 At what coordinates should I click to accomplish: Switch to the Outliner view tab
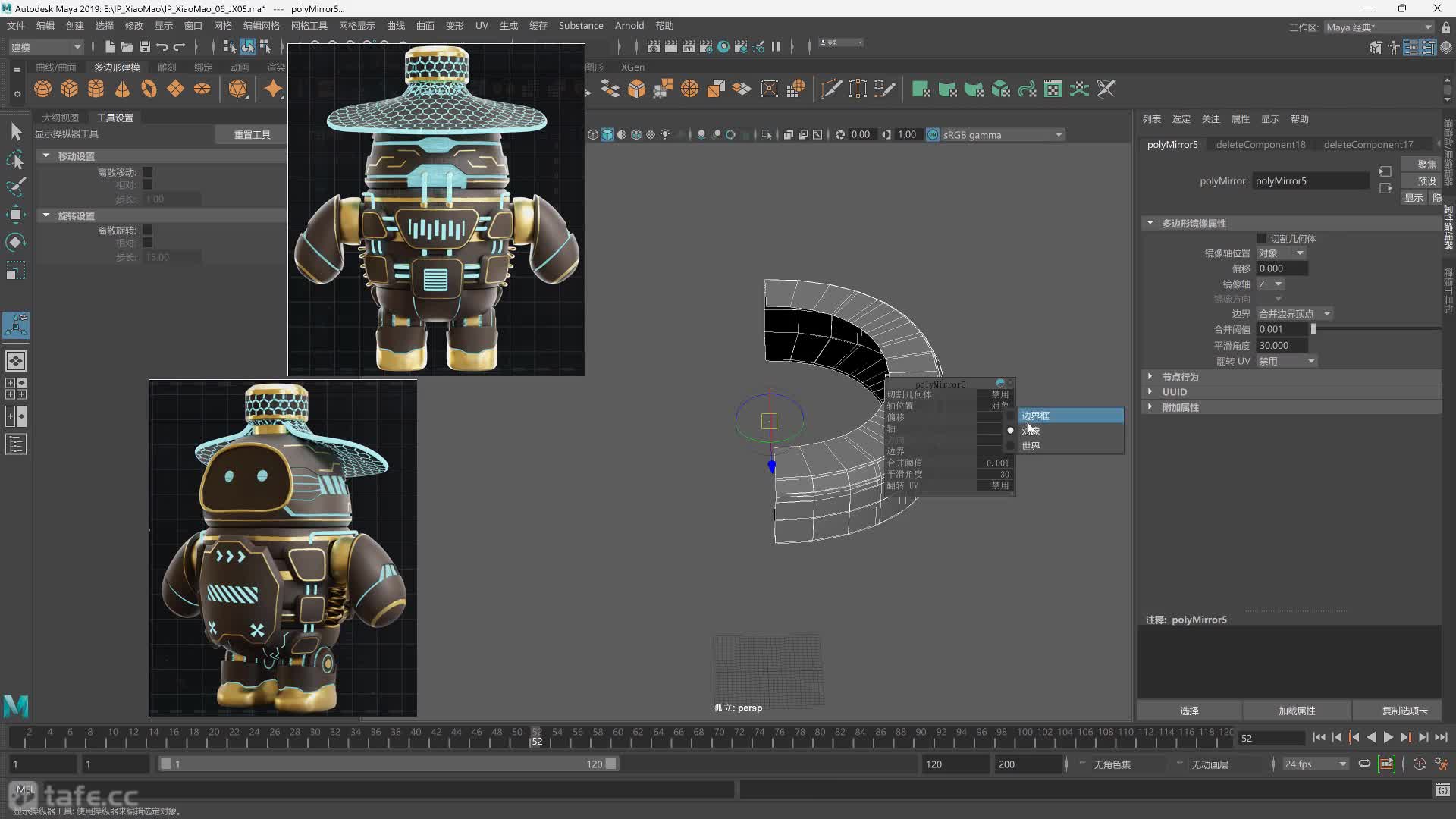[x=61, y=118]
